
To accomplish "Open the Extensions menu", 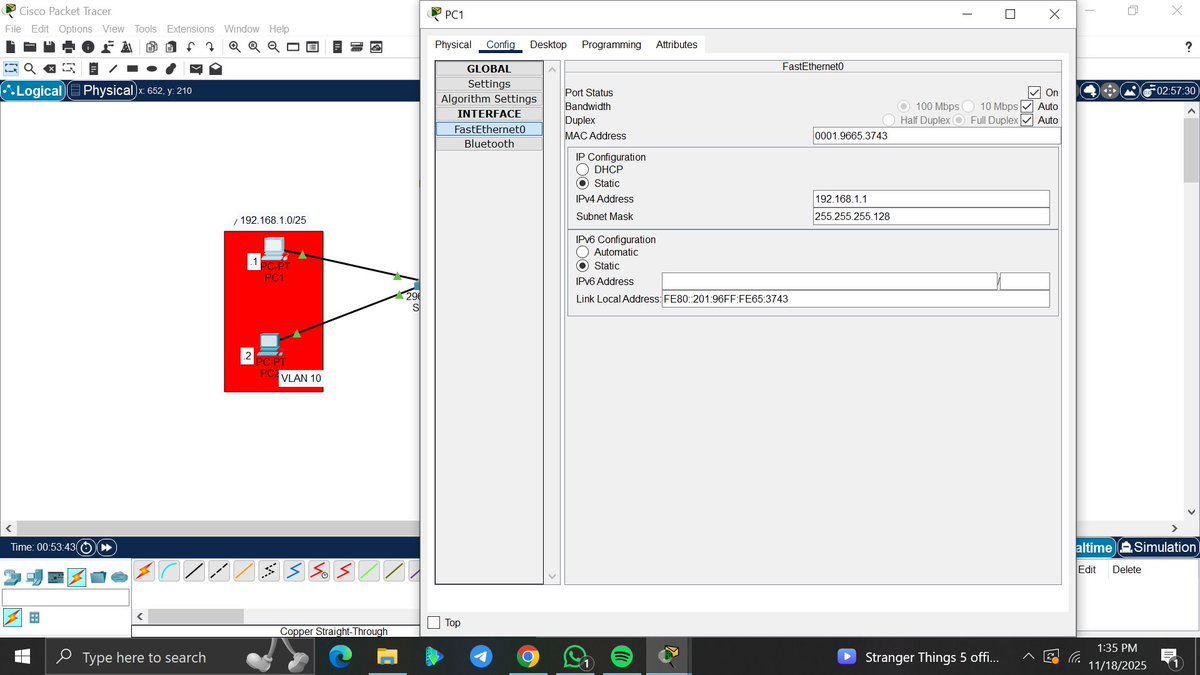I will click(x=190, y=28).
